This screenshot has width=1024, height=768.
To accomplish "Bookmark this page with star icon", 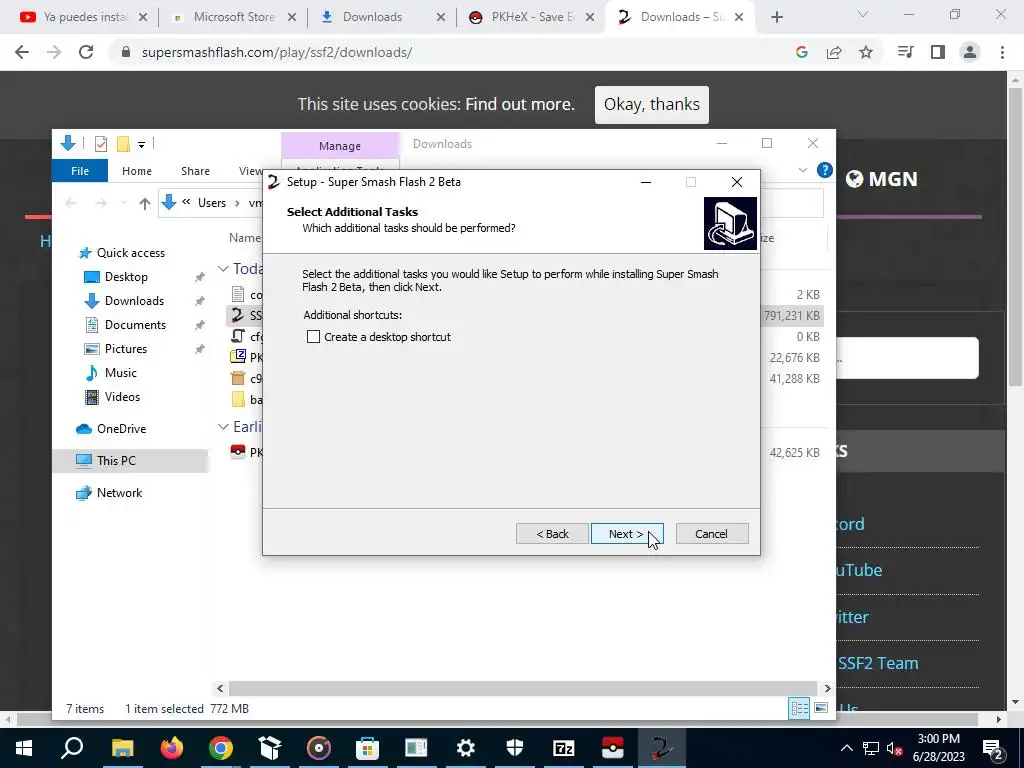I will point(866,52).
